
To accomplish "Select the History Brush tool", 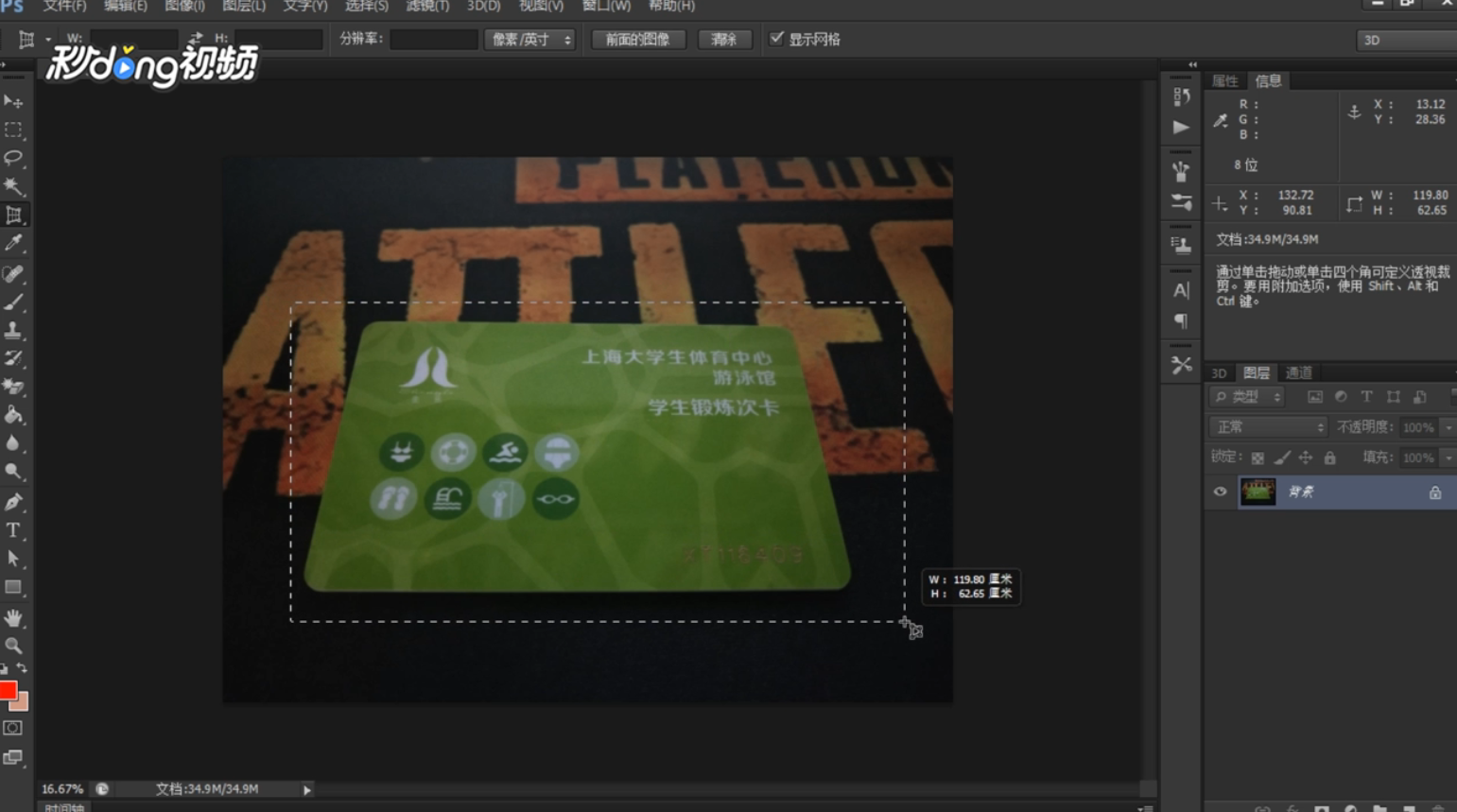I will coord(13,358).
